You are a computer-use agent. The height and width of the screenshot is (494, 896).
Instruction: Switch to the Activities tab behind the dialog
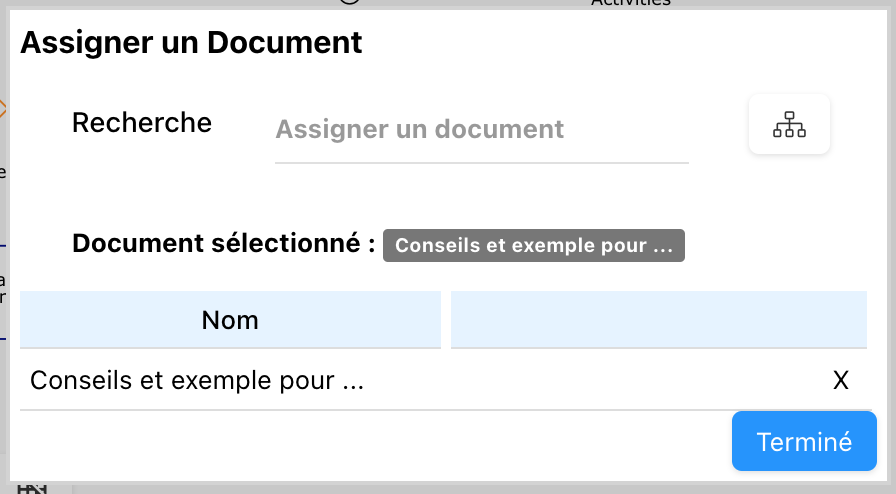(630, 3)
